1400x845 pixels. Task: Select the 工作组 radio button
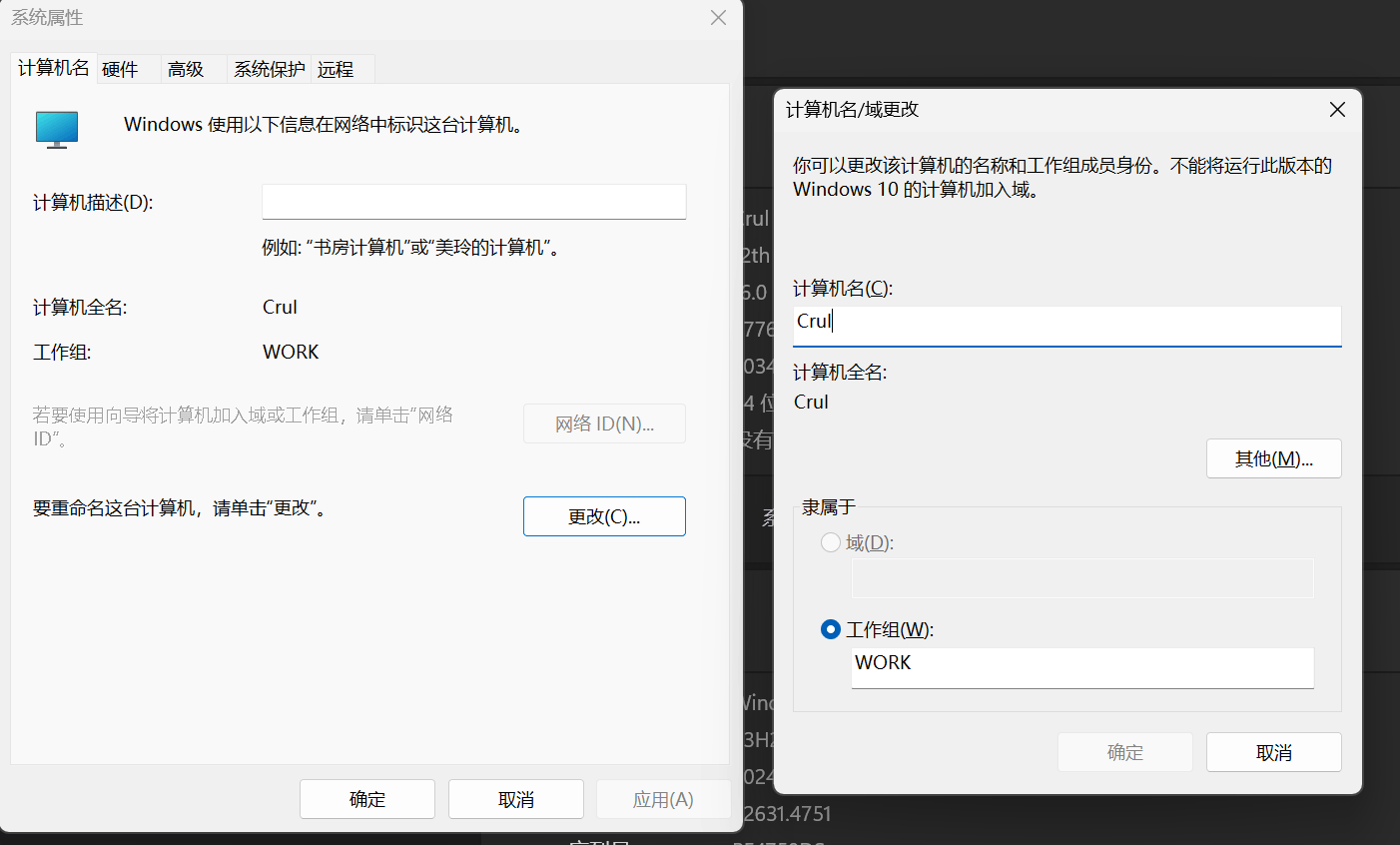click(x=830, y=629)
